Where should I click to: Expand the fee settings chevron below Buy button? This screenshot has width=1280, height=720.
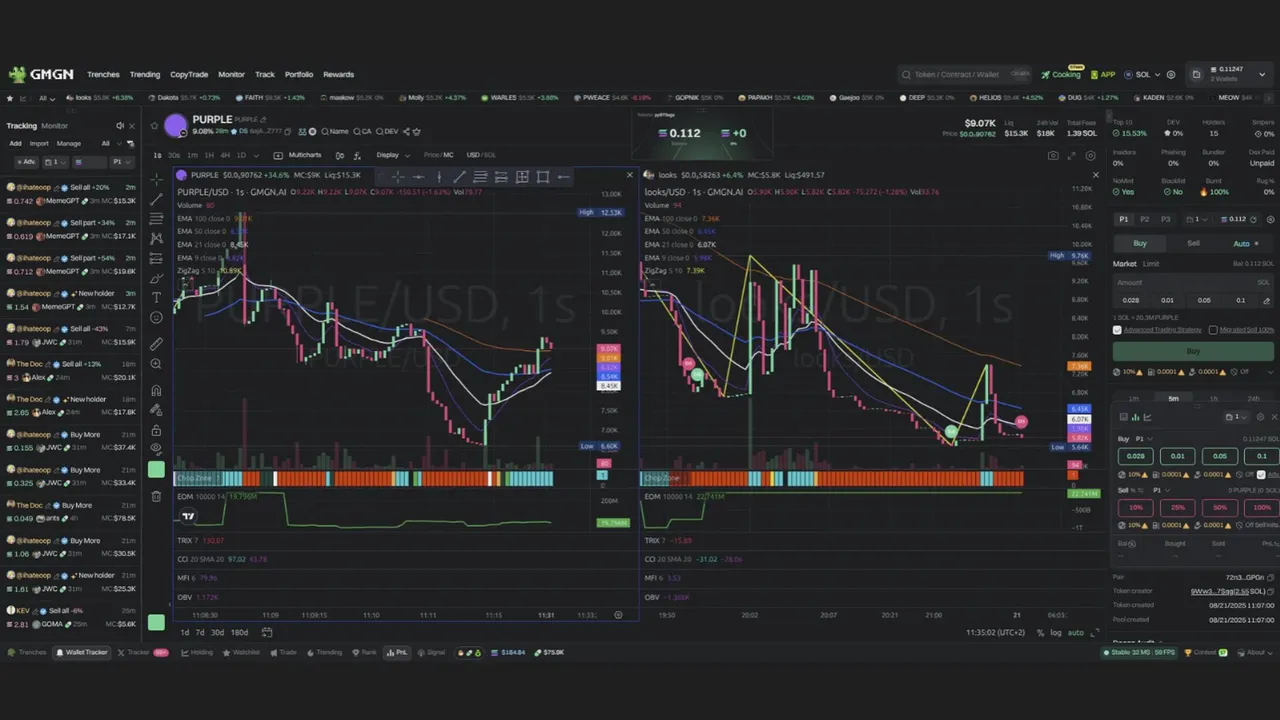pyautogui.click(x=1270, y=371)
